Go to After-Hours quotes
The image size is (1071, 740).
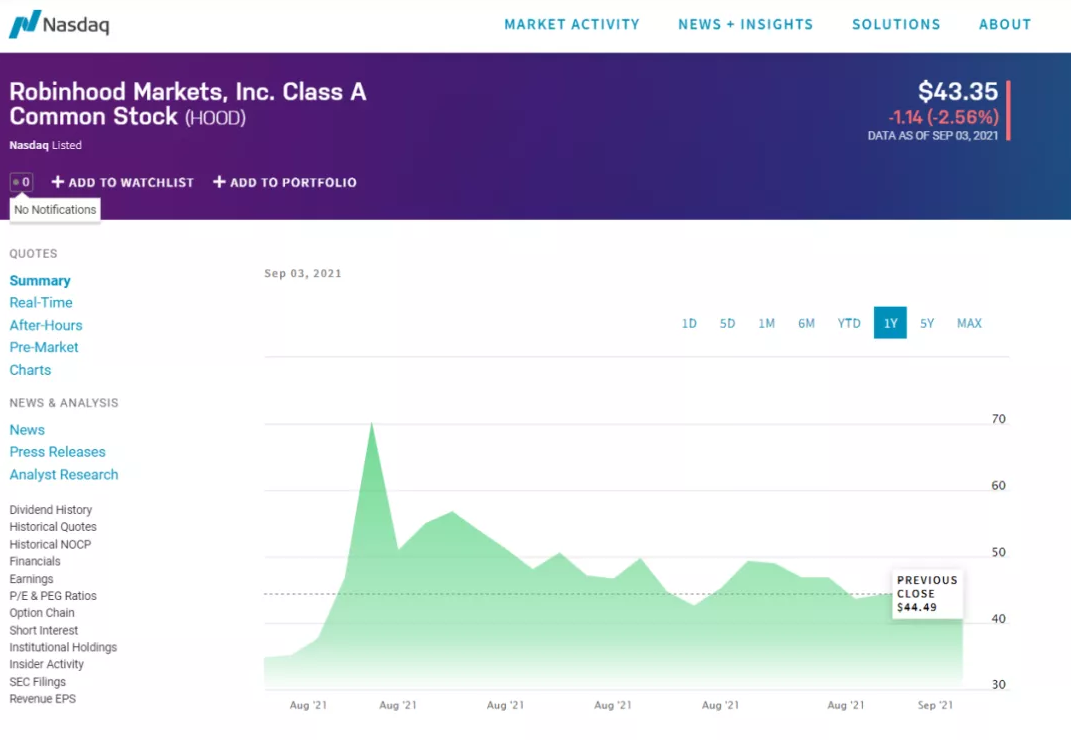point(46,325)
